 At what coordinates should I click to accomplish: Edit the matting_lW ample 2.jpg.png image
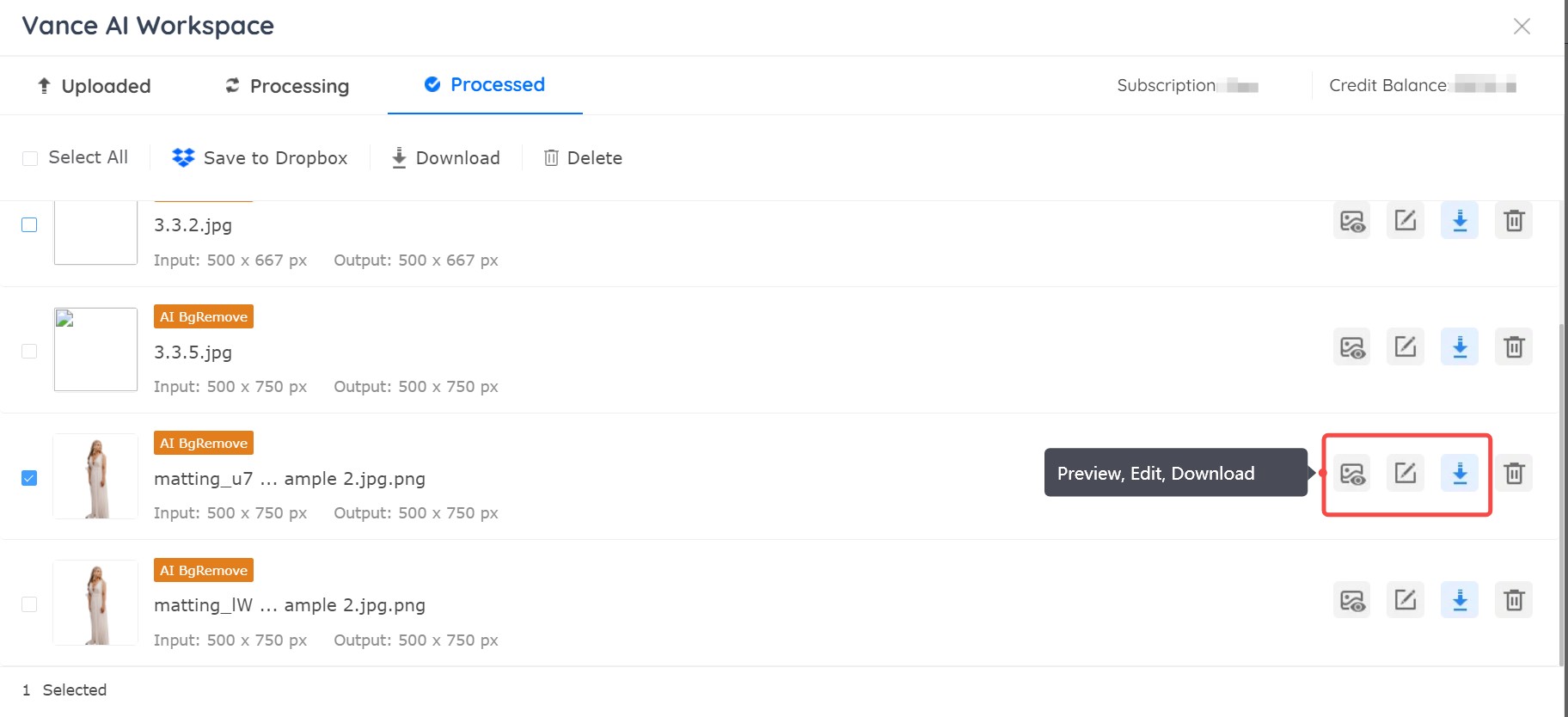1406,600
